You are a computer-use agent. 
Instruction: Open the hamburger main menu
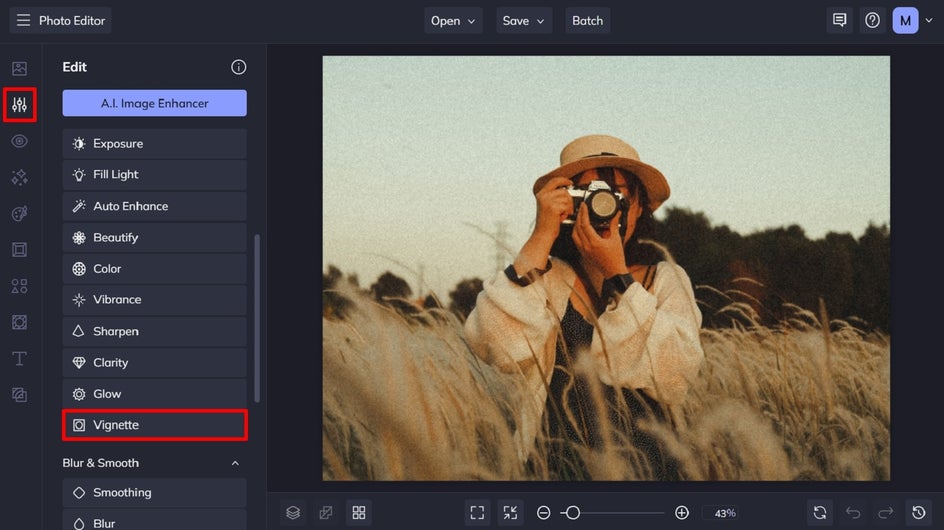click(23, 20)
